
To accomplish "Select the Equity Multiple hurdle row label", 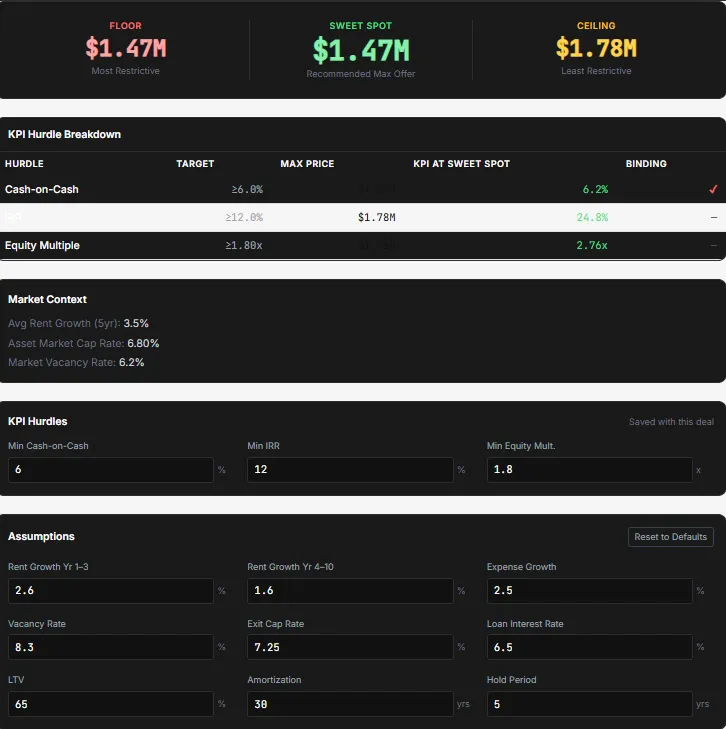I will pos(42,245).
